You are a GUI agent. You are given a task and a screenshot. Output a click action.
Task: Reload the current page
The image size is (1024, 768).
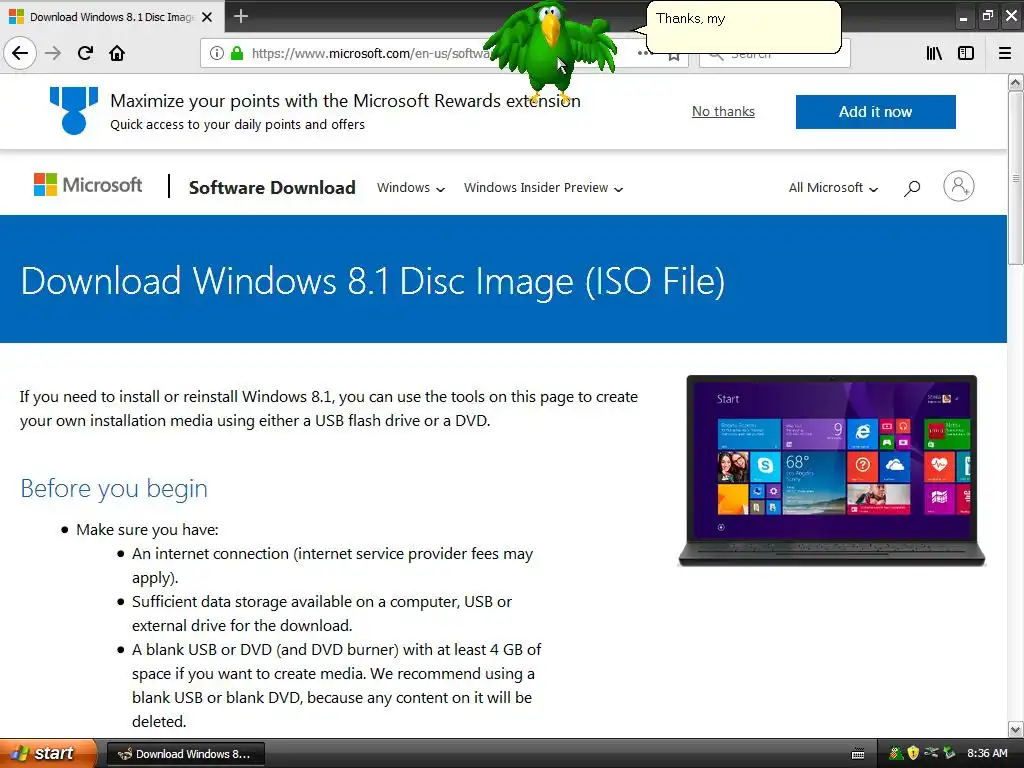85,53
